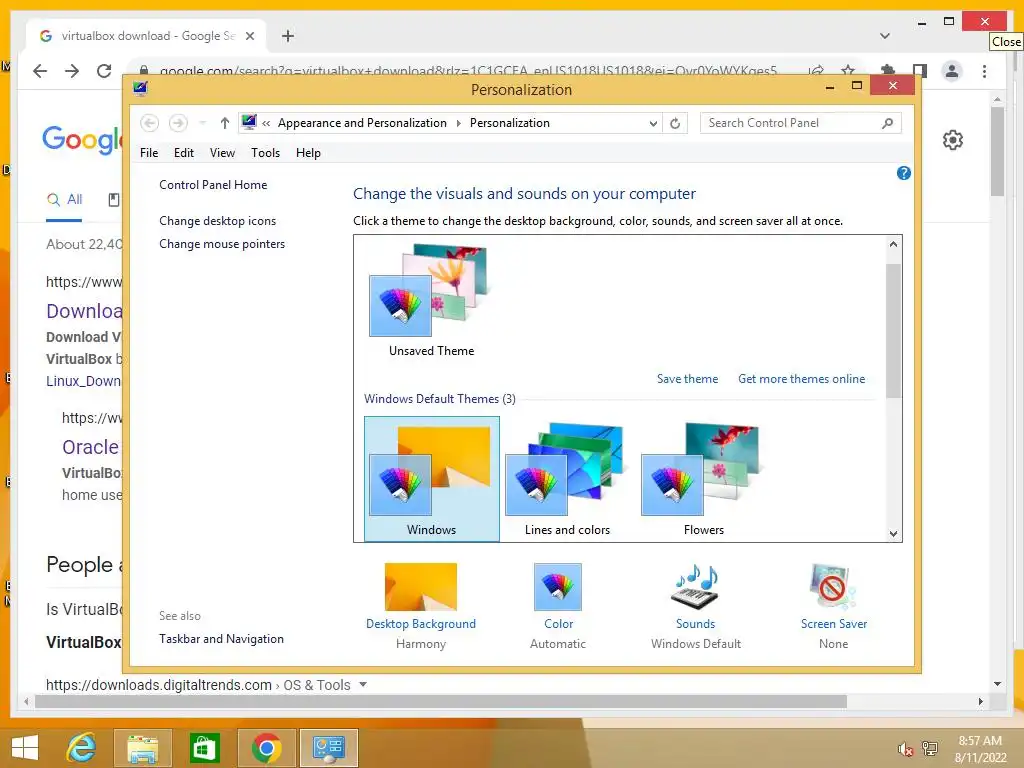The height and width of the screenshot is (768, 1024).
Task: Switch to Chrome from taskbar
Action: click(266, 748)
